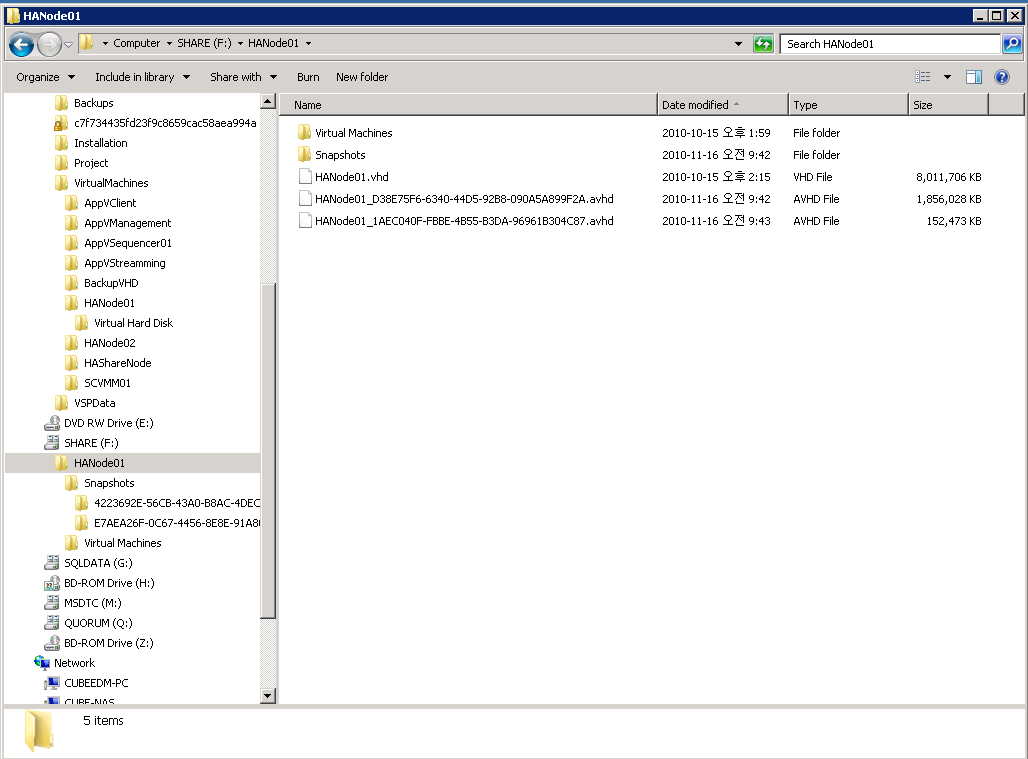Select BackupVHD folder in tree
Screen dimensions: 1028x759
tap(111, 283)
